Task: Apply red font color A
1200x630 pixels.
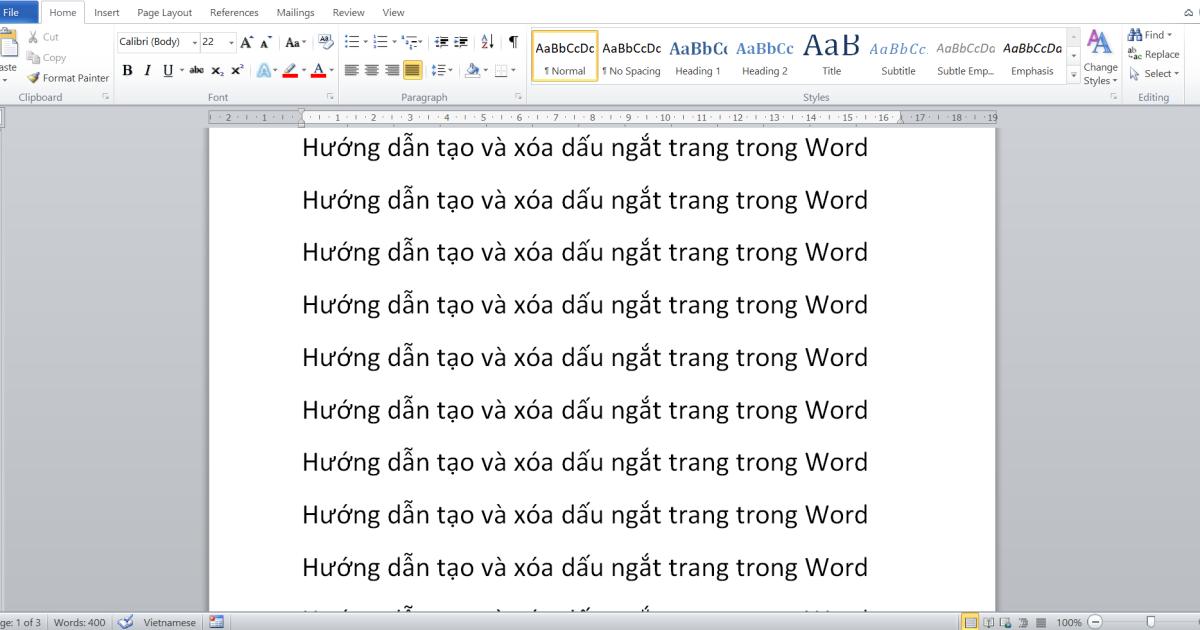Action: coord(317,70)
